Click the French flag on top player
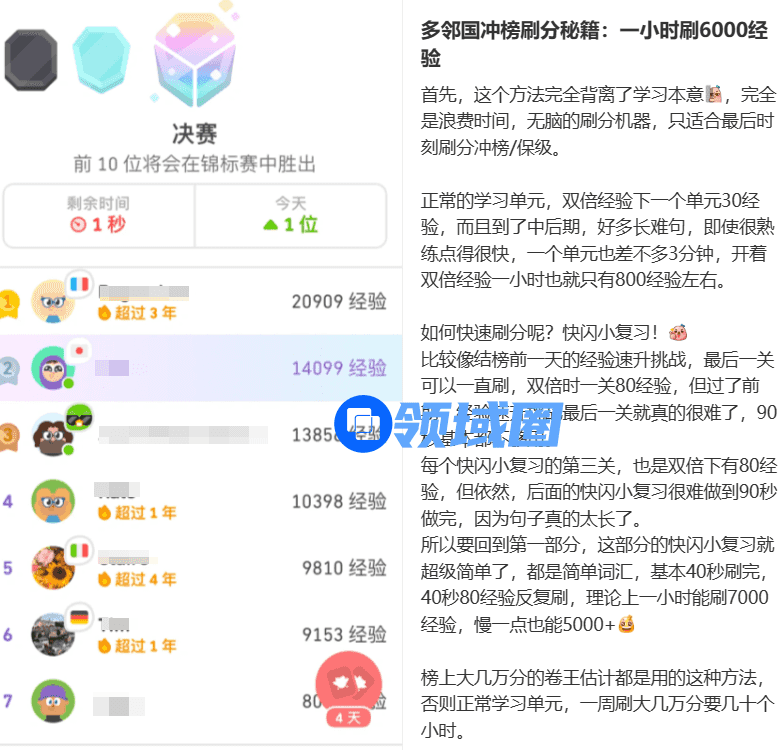Screen dimensions: 781x750 click(80, 284)
